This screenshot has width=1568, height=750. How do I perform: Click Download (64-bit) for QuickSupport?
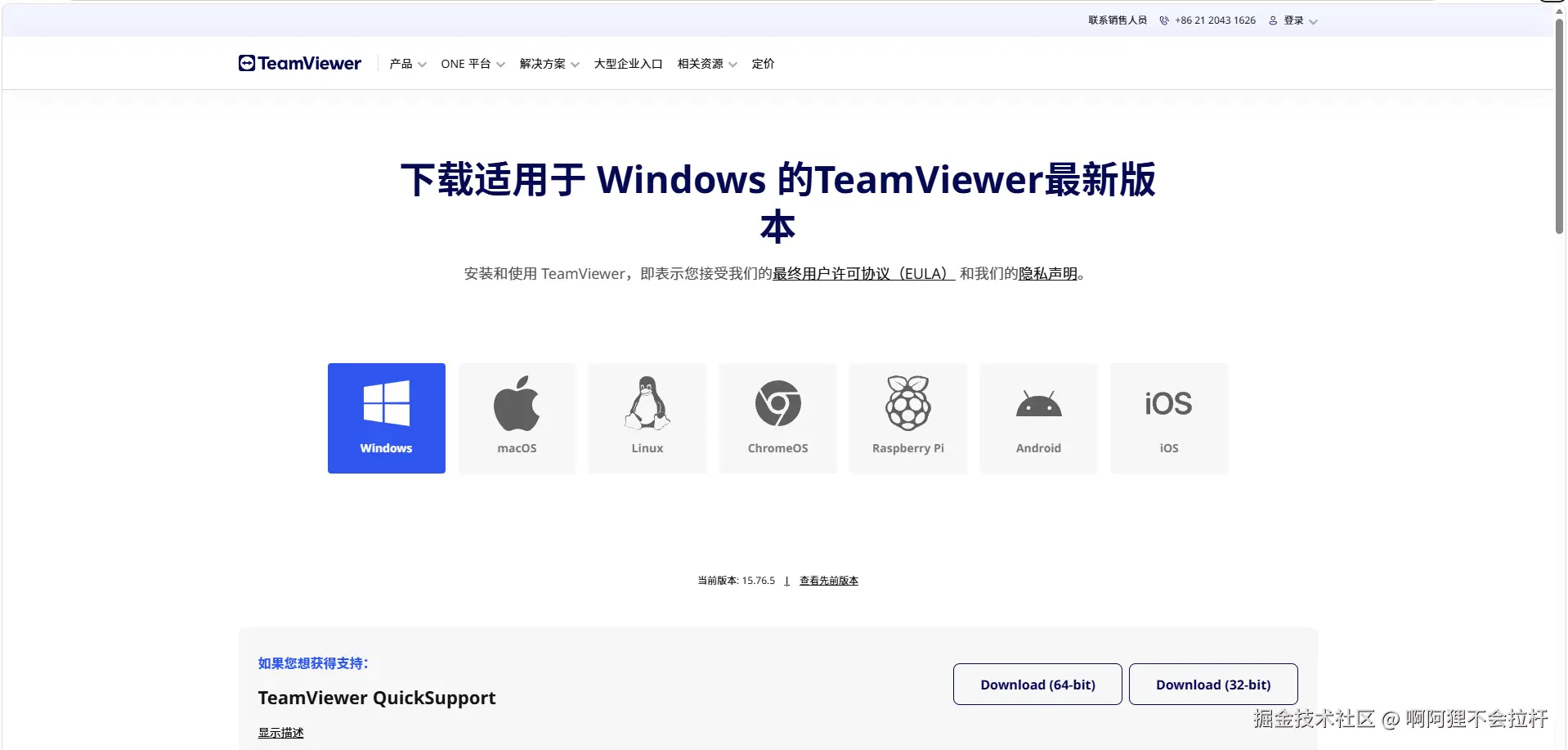(1037, 685)
